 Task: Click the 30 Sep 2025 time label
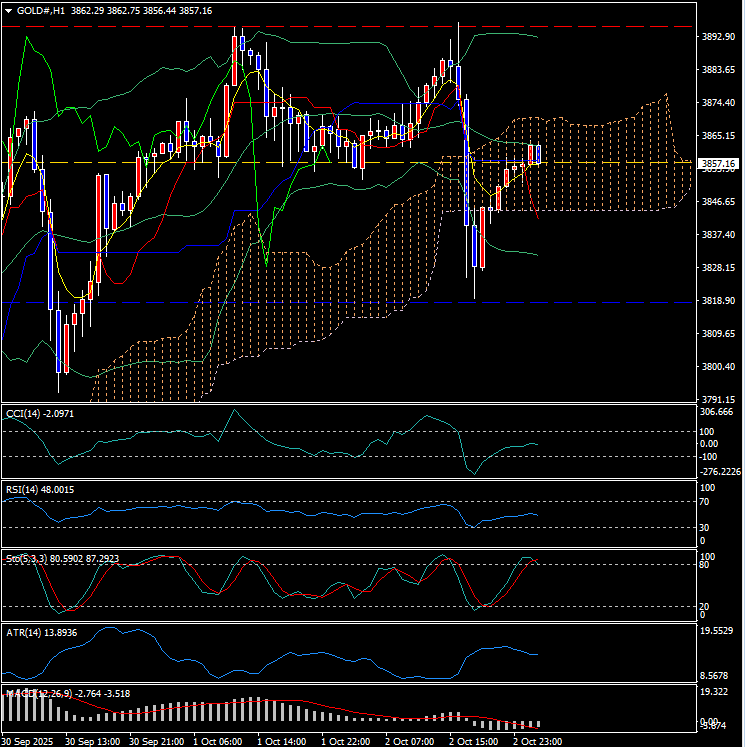(x=27, y=741)
